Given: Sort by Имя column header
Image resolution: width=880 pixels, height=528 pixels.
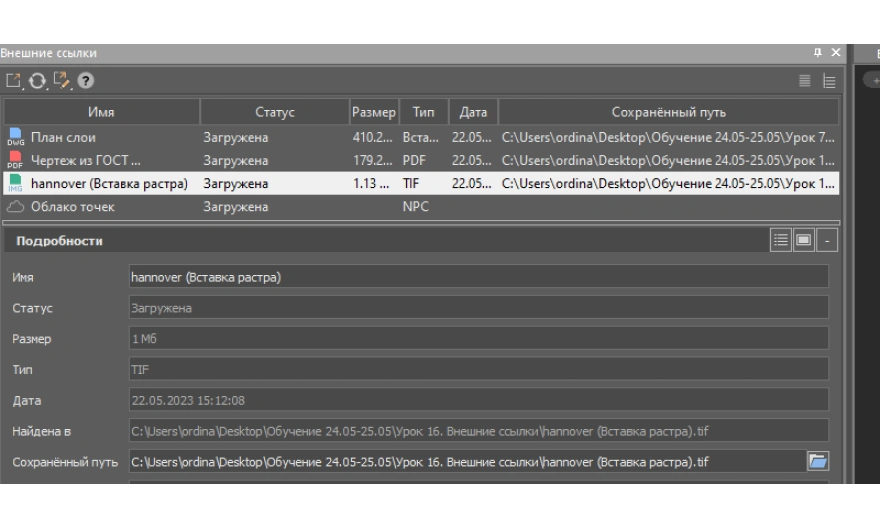Looking at the screenshot, I should (101, 112).
